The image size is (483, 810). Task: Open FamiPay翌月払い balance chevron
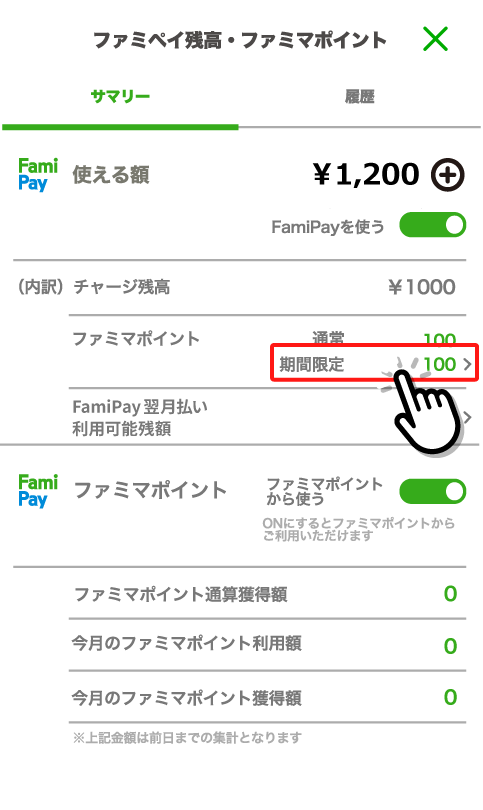pos(468,417)
